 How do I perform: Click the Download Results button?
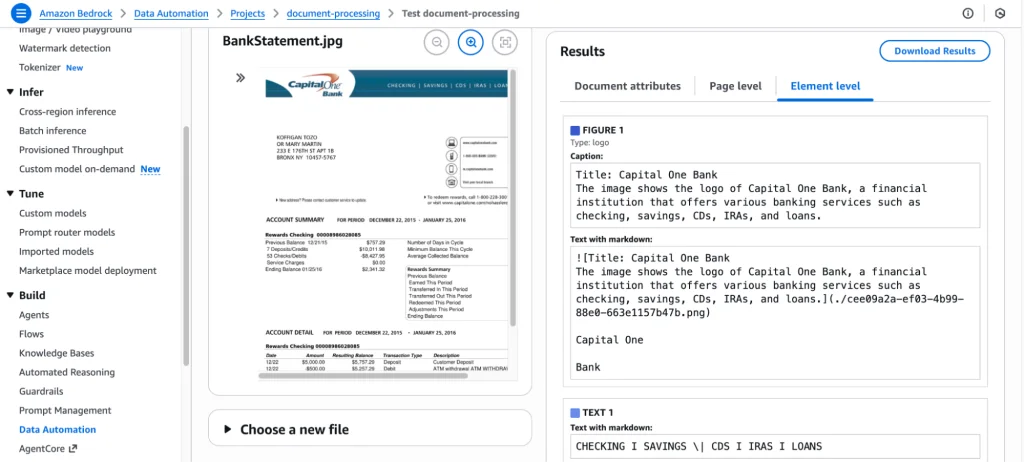tap(935, 51)
